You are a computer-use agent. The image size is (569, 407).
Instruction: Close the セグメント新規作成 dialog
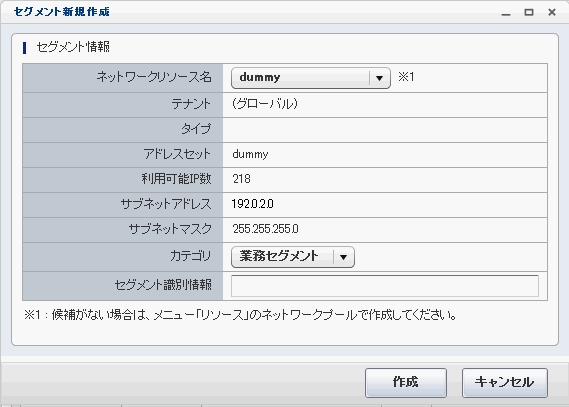(x=552, y=12)
